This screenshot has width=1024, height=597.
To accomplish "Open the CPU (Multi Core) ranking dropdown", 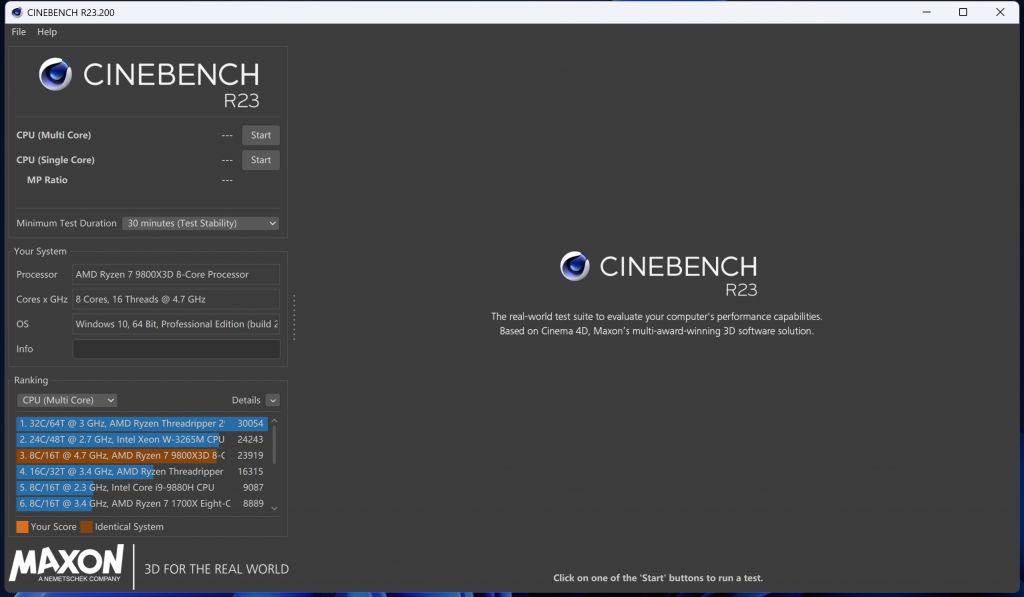I will click(67, 400).
